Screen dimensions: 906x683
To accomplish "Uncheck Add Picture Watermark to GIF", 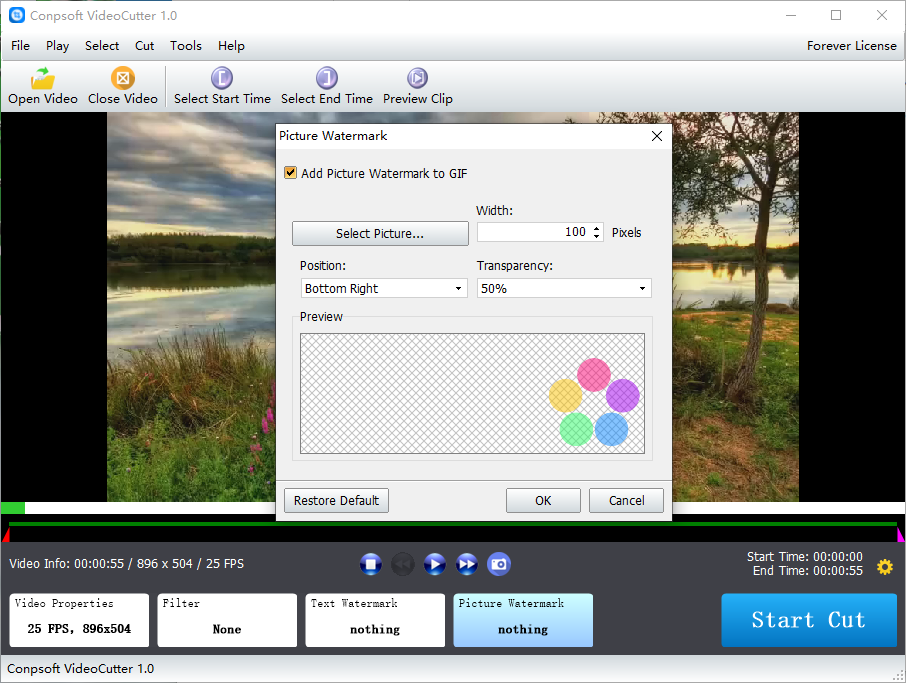I will pos(291,173).
